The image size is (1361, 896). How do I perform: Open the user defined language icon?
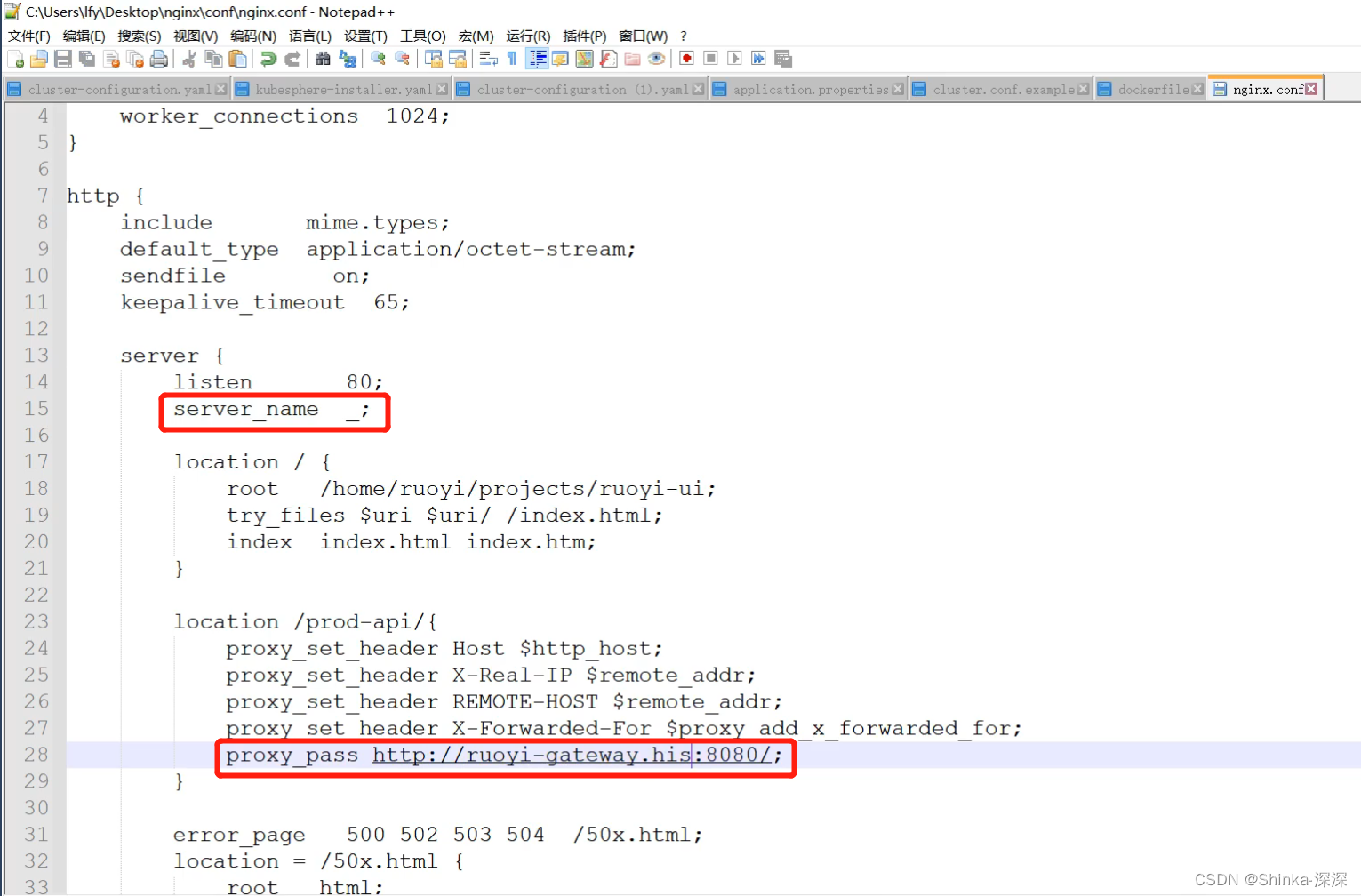(x=560, y=59)
